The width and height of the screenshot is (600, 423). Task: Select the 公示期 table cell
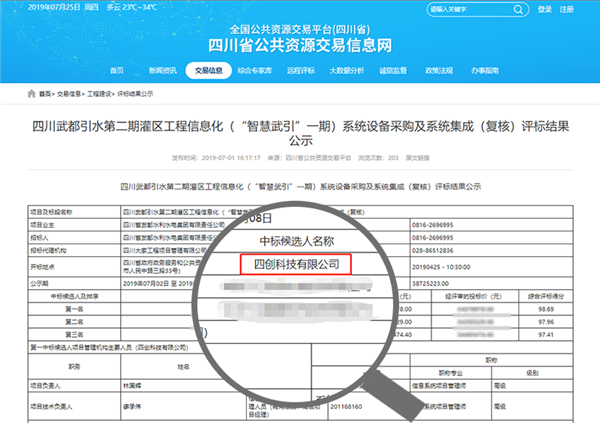tap(74, 284)
